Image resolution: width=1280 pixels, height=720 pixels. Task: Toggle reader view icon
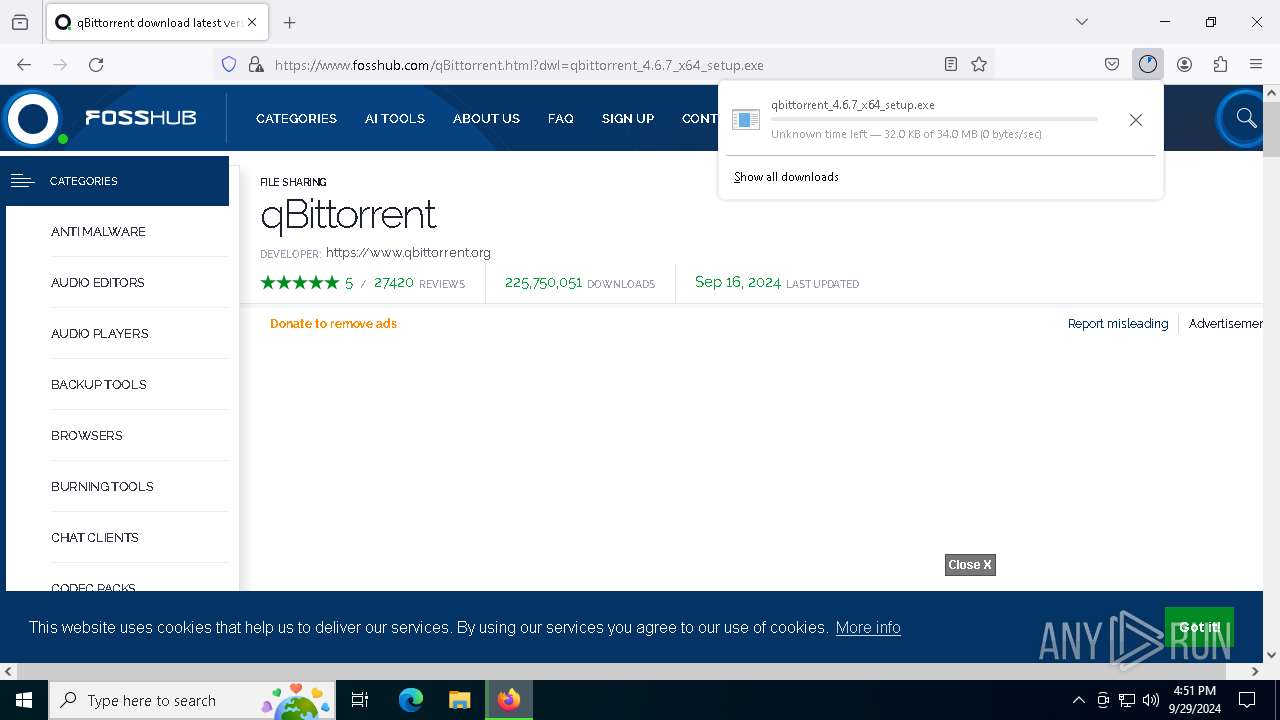[951, 64]
